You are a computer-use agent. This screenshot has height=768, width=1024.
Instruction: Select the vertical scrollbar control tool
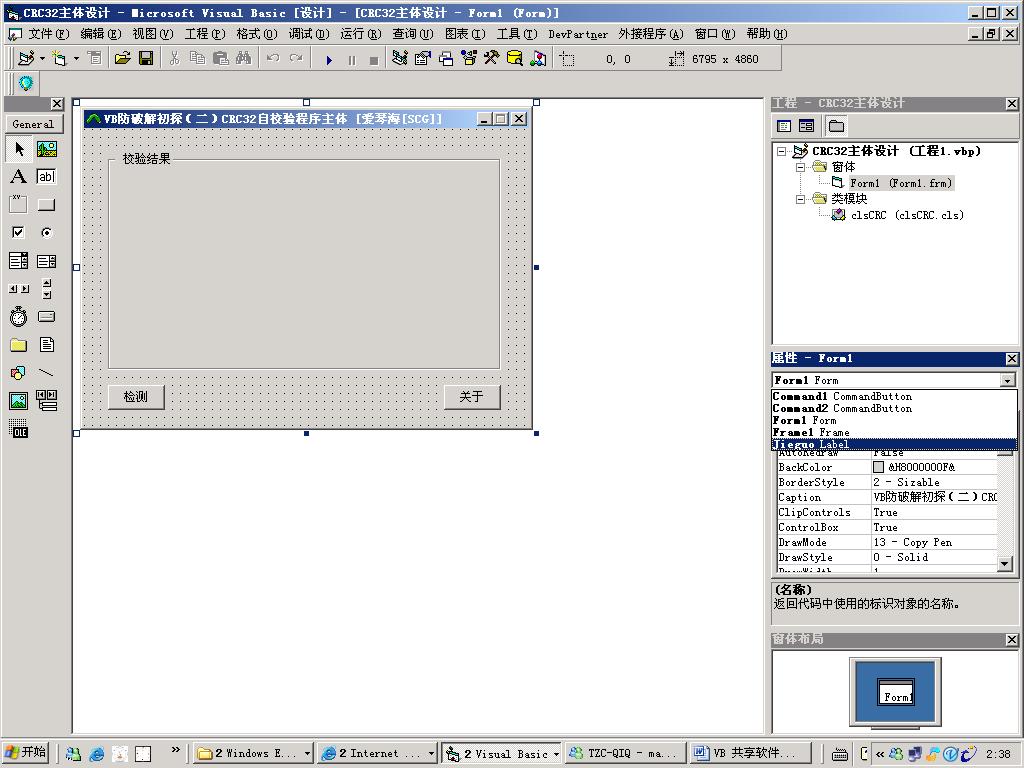pos(46,289)
